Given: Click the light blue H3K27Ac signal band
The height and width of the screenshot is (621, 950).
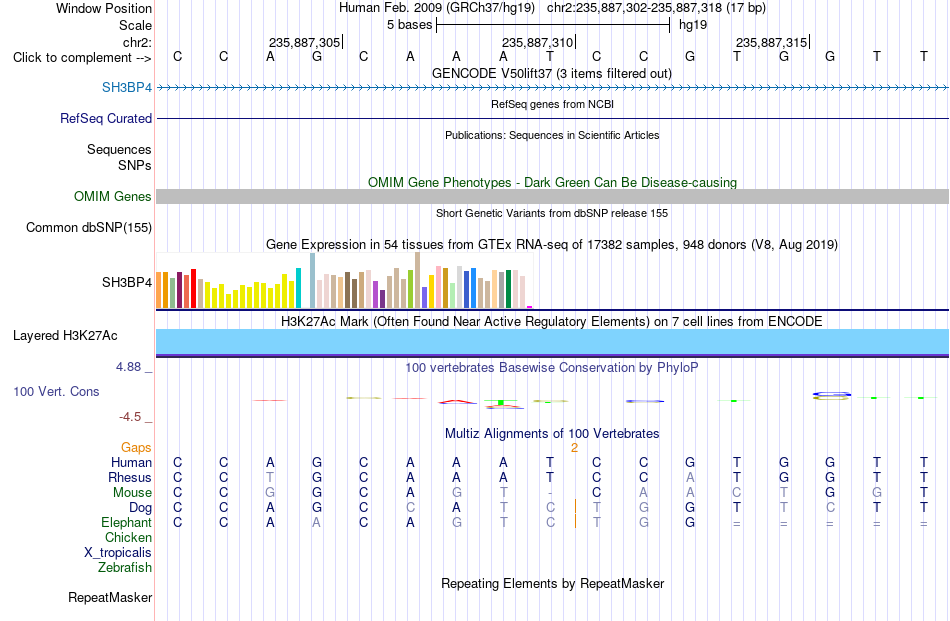Looking at the screenshot, I should [552, 342].
